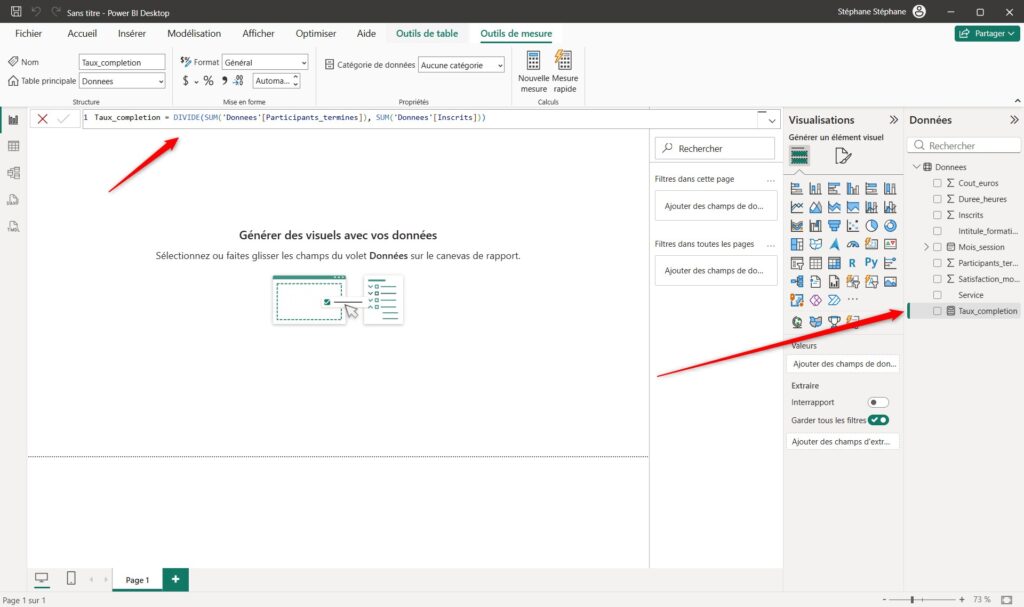Open TMDL view in left sidebar
Viewport: 1024px width, 607px height.
coord(13,226)
